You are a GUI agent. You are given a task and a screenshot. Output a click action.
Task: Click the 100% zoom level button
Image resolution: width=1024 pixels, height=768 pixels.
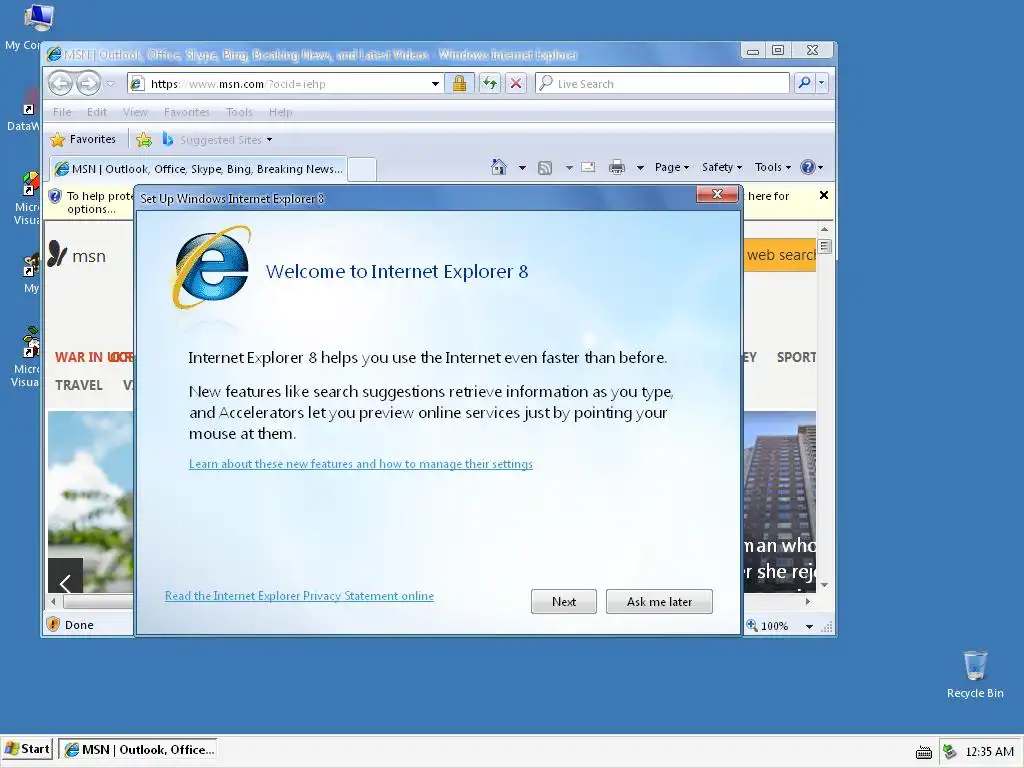pyautogui.click(x=768, y=626)
